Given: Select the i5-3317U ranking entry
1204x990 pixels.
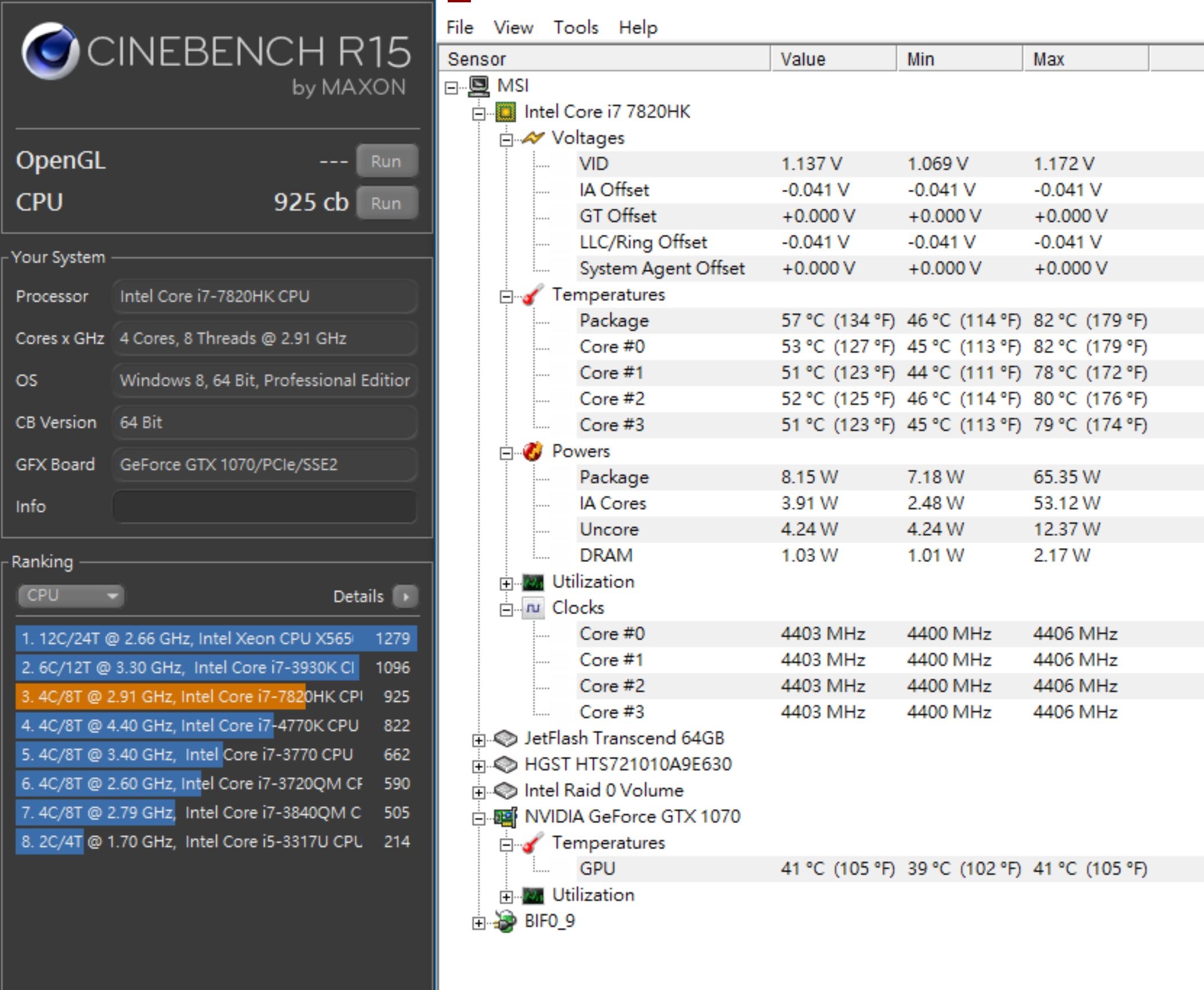Looking at the screenshot, I should [x=216, y=842].
